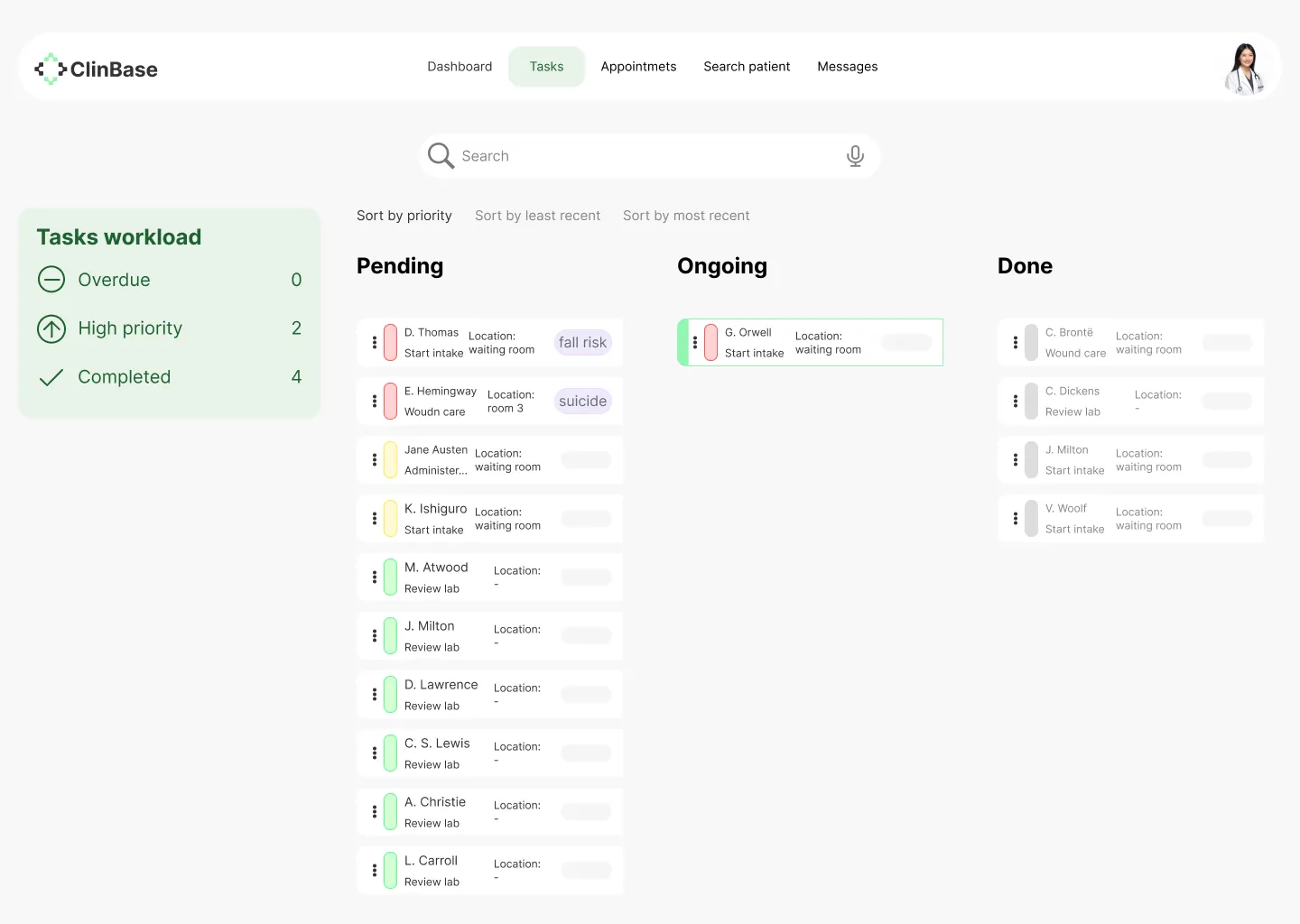Select Sort by least recent option
Viewport: 1300px width, 924px height.
pos(537,216)
